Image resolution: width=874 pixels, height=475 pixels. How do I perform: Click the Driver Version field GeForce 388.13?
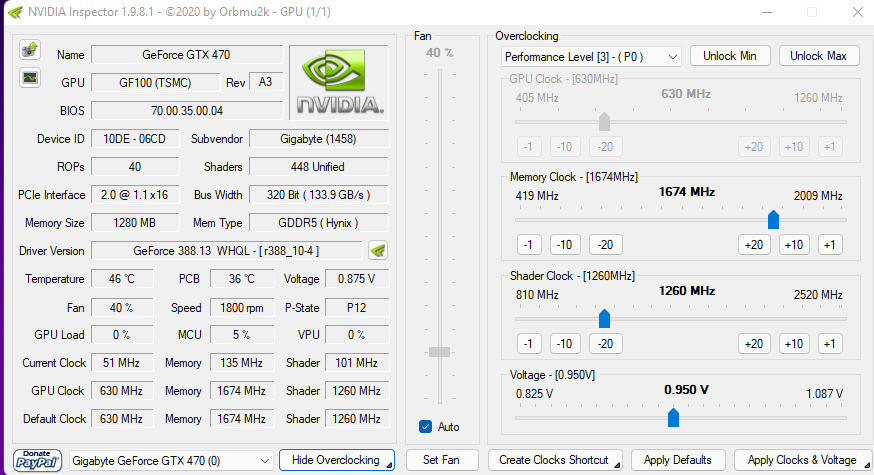click(227, 251)
